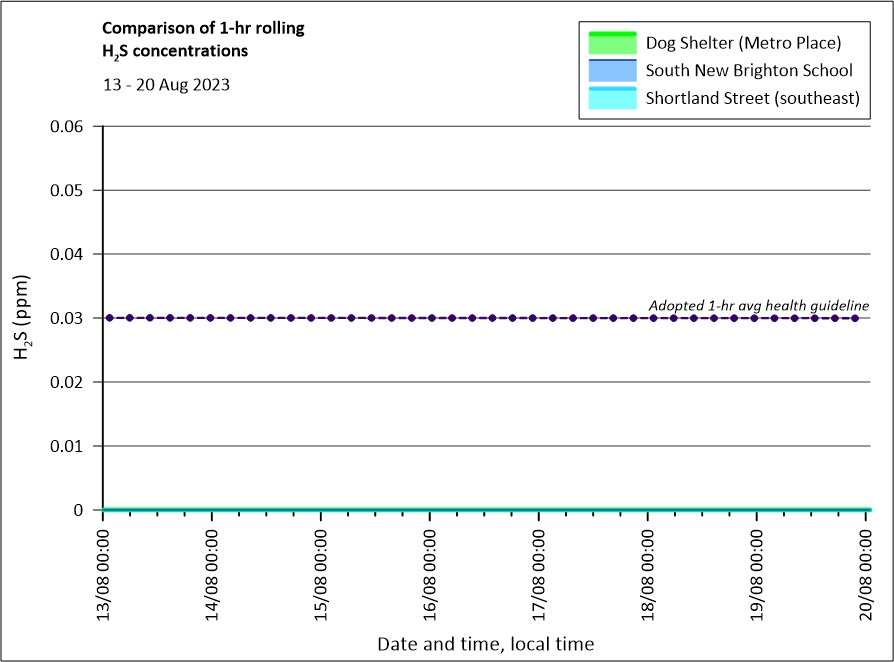This screenshot has height=662, width=894.
Task: Click the first dot on the guideline line
Action: [x=109, y=318]
